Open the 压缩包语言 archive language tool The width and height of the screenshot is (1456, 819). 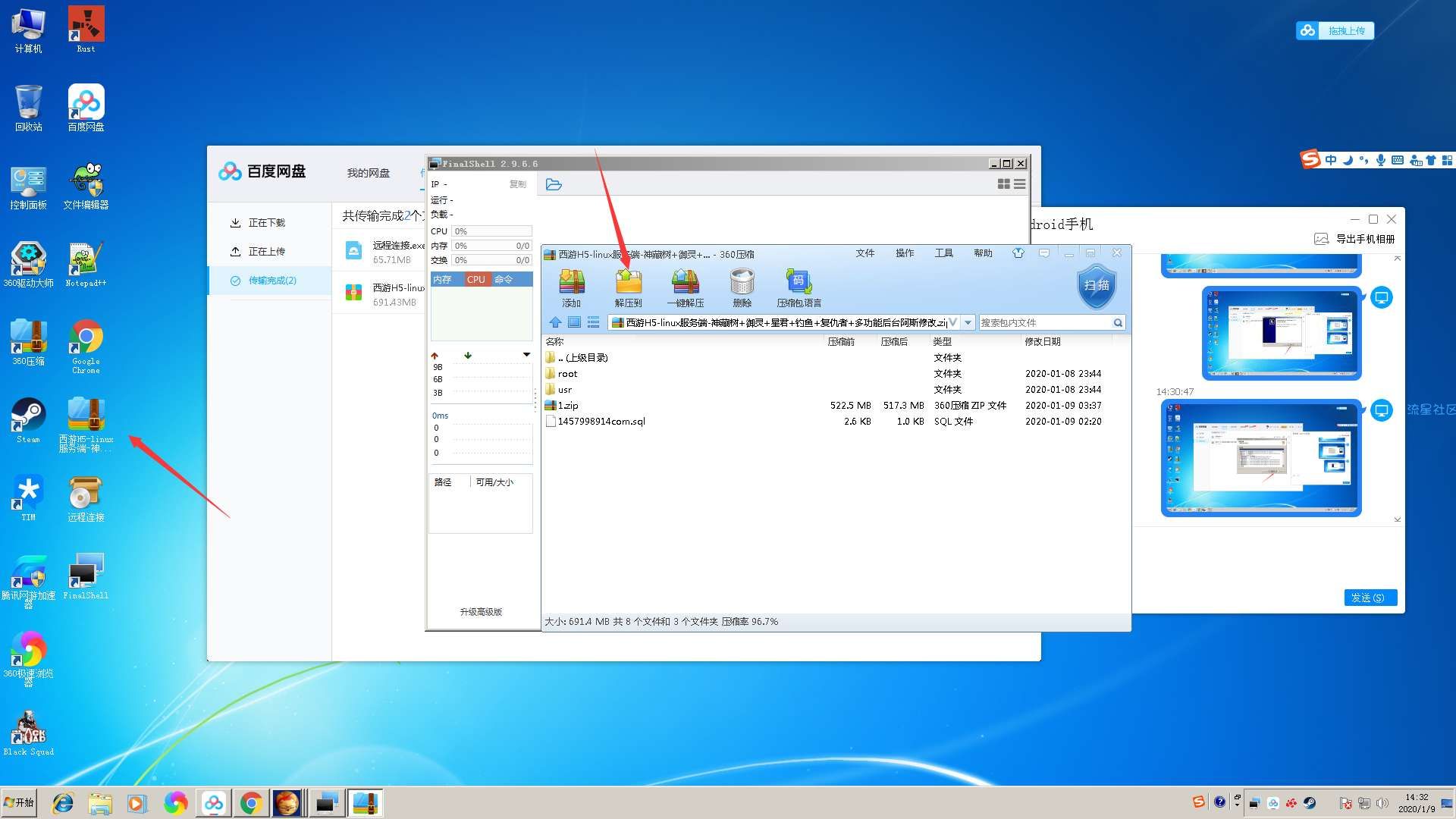click(x=799, y=283)
